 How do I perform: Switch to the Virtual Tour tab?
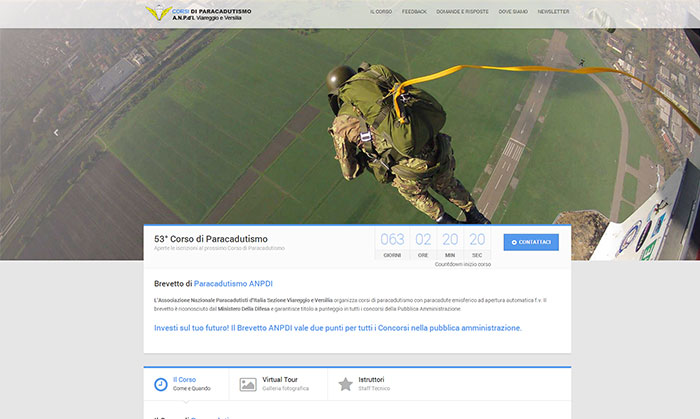[279, 380]
